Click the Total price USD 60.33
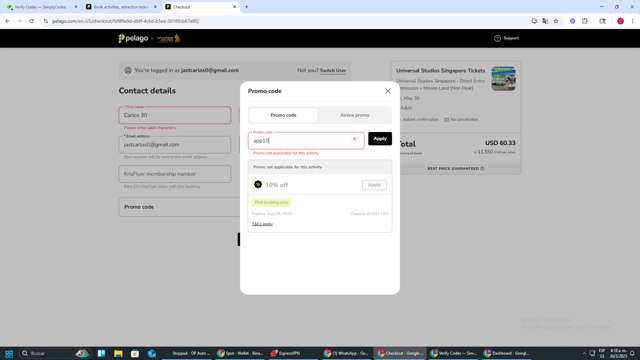This screenshot has width=640, height=360. 500,143
